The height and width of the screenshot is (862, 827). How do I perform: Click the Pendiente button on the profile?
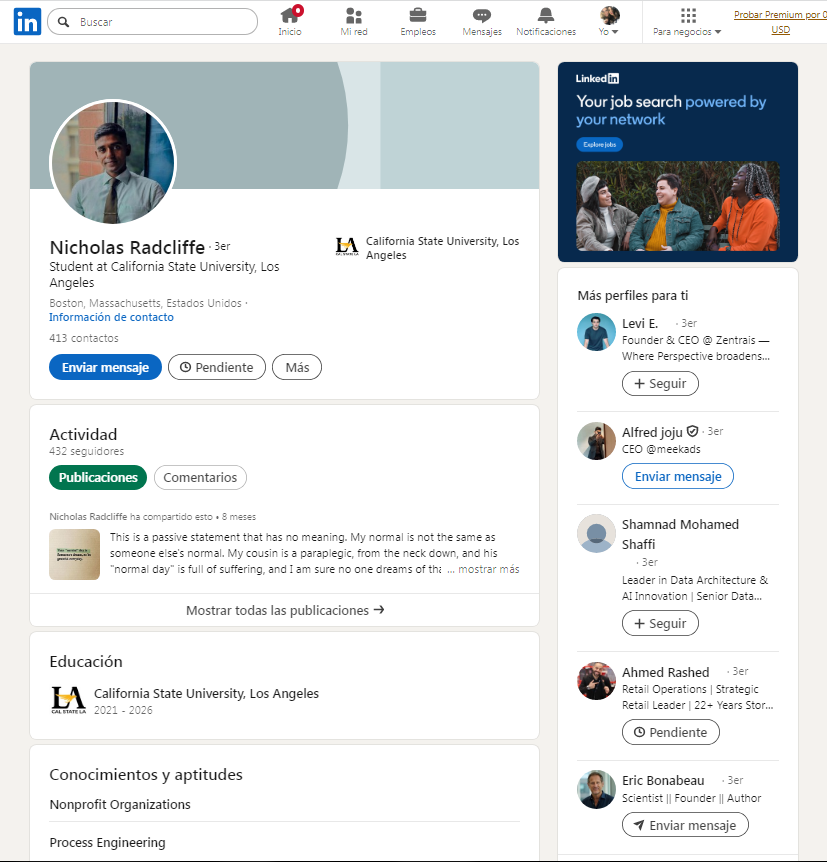click(x=217, y=367)
